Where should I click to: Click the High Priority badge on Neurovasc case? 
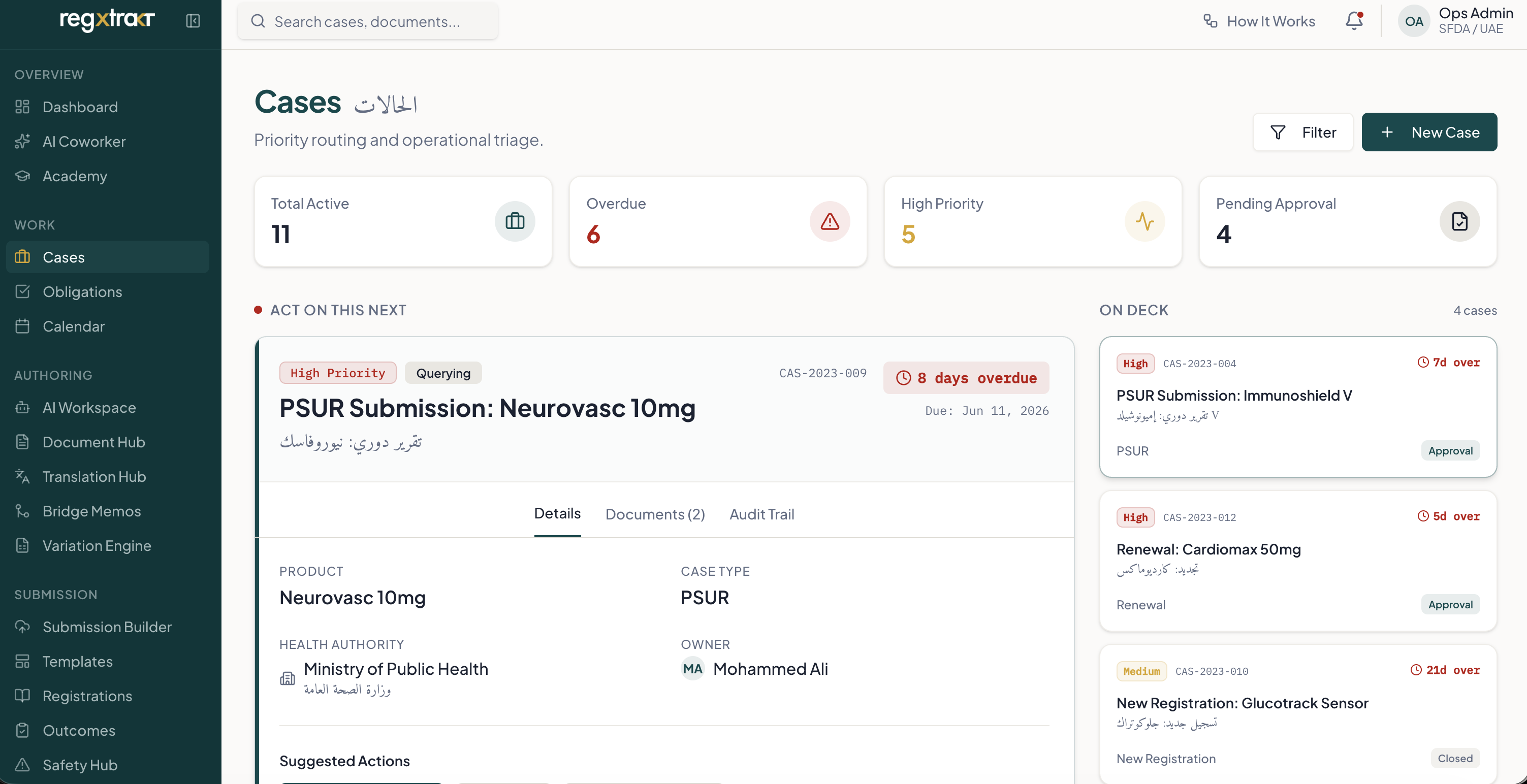coord(338,373)
